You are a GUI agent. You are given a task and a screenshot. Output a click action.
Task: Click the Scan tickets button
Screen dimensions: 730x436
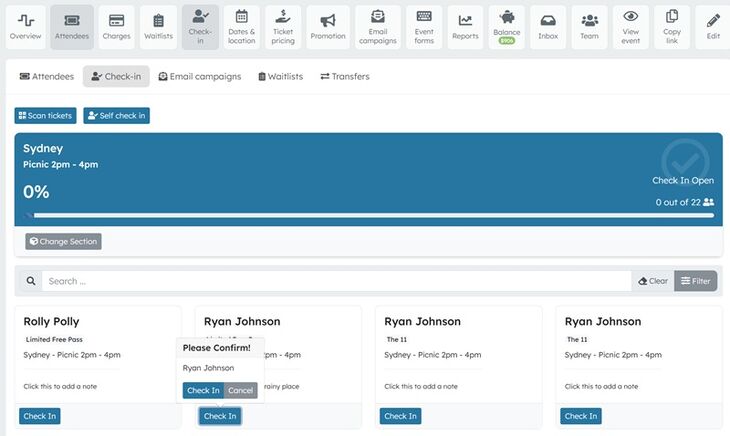(46, 116)
